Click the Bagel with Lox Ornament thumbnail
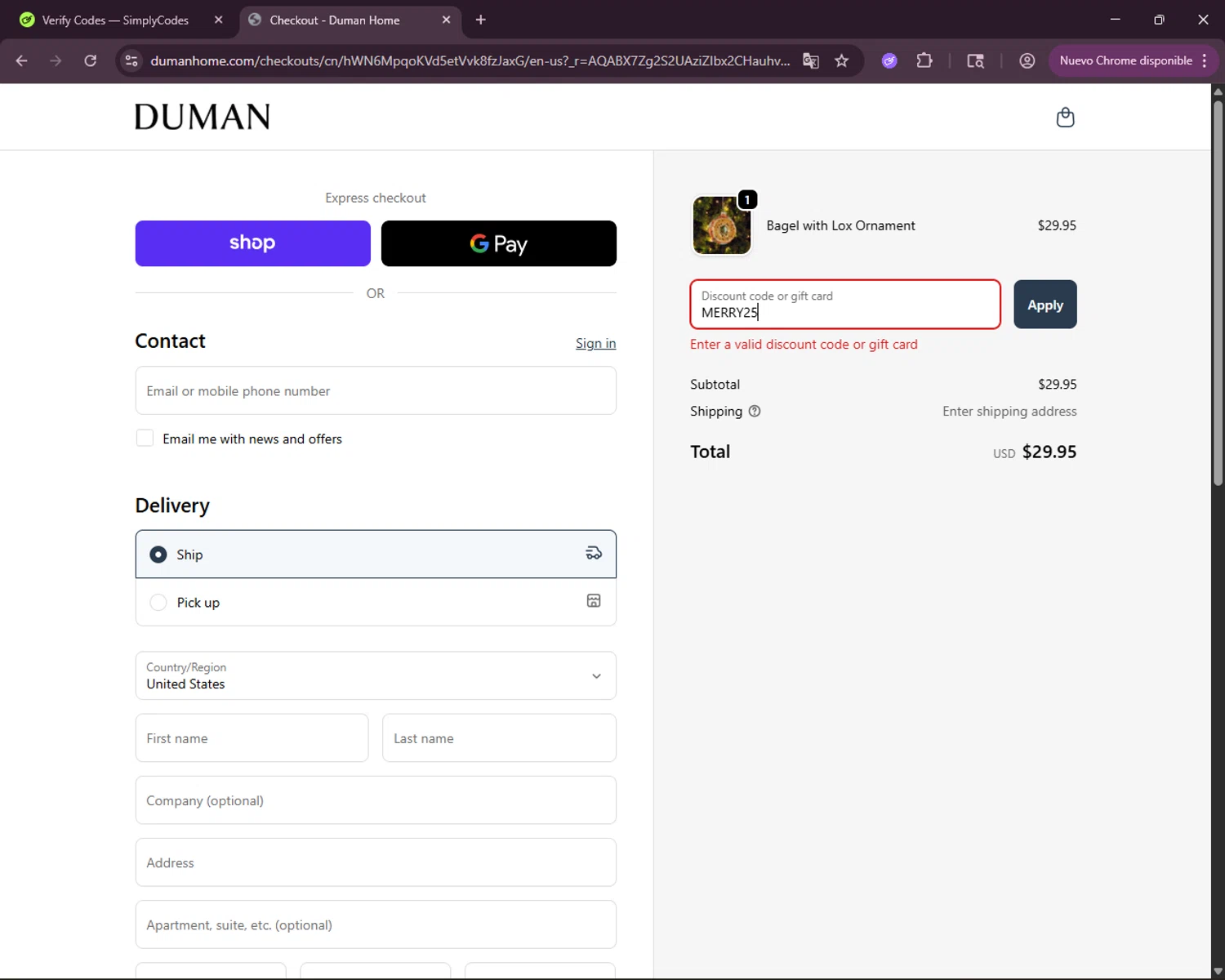This screenshot has width=1225, height=980. pyautogui.click(x=722, y=225)
